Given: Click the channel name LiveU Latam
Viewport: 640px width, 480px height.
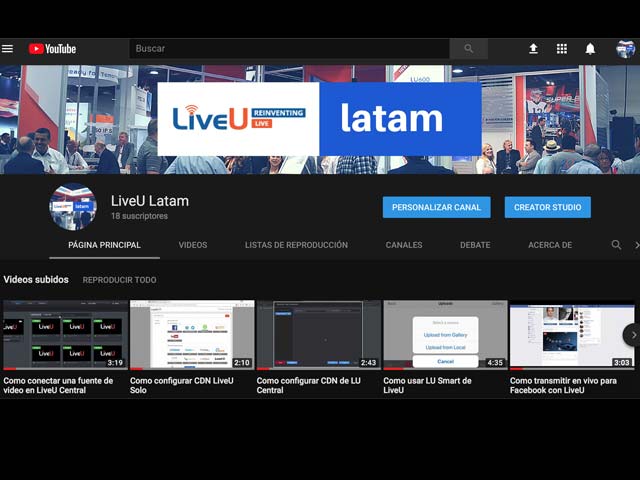Looking at the screenshot, I should click(x=150, y=201).
